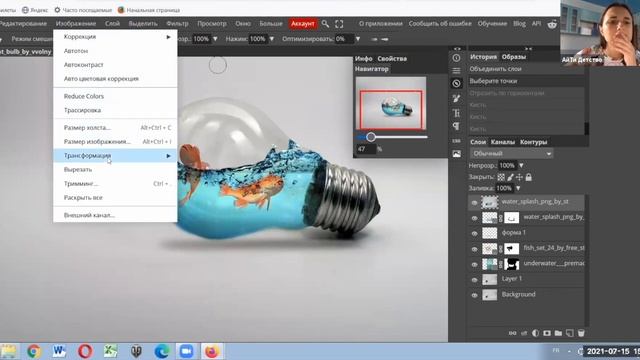
Task: Toggle the fullscreen icon in menu bar
Action: (339, 24)
